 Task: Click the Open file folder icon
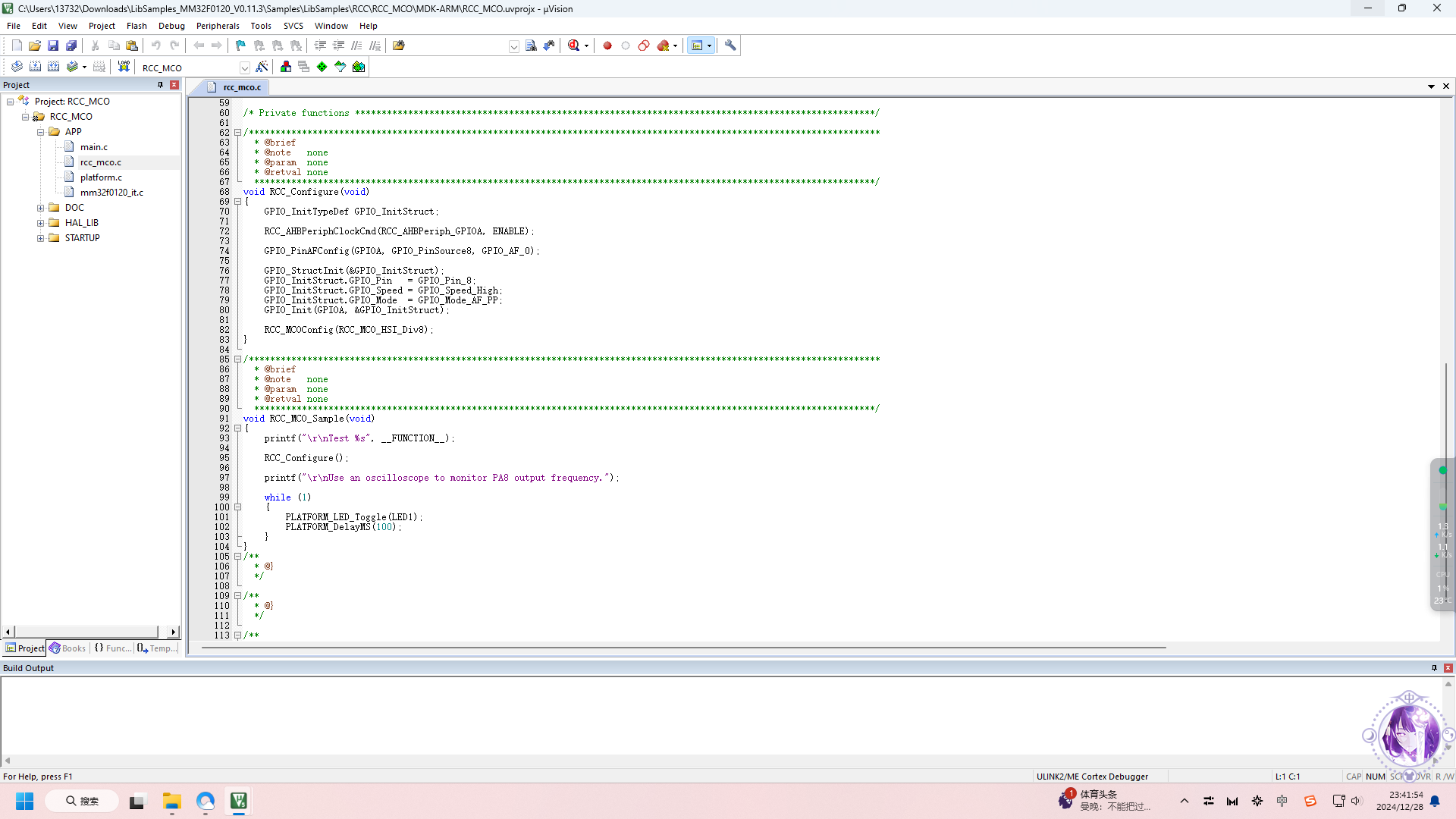click(x=35, y=45)
